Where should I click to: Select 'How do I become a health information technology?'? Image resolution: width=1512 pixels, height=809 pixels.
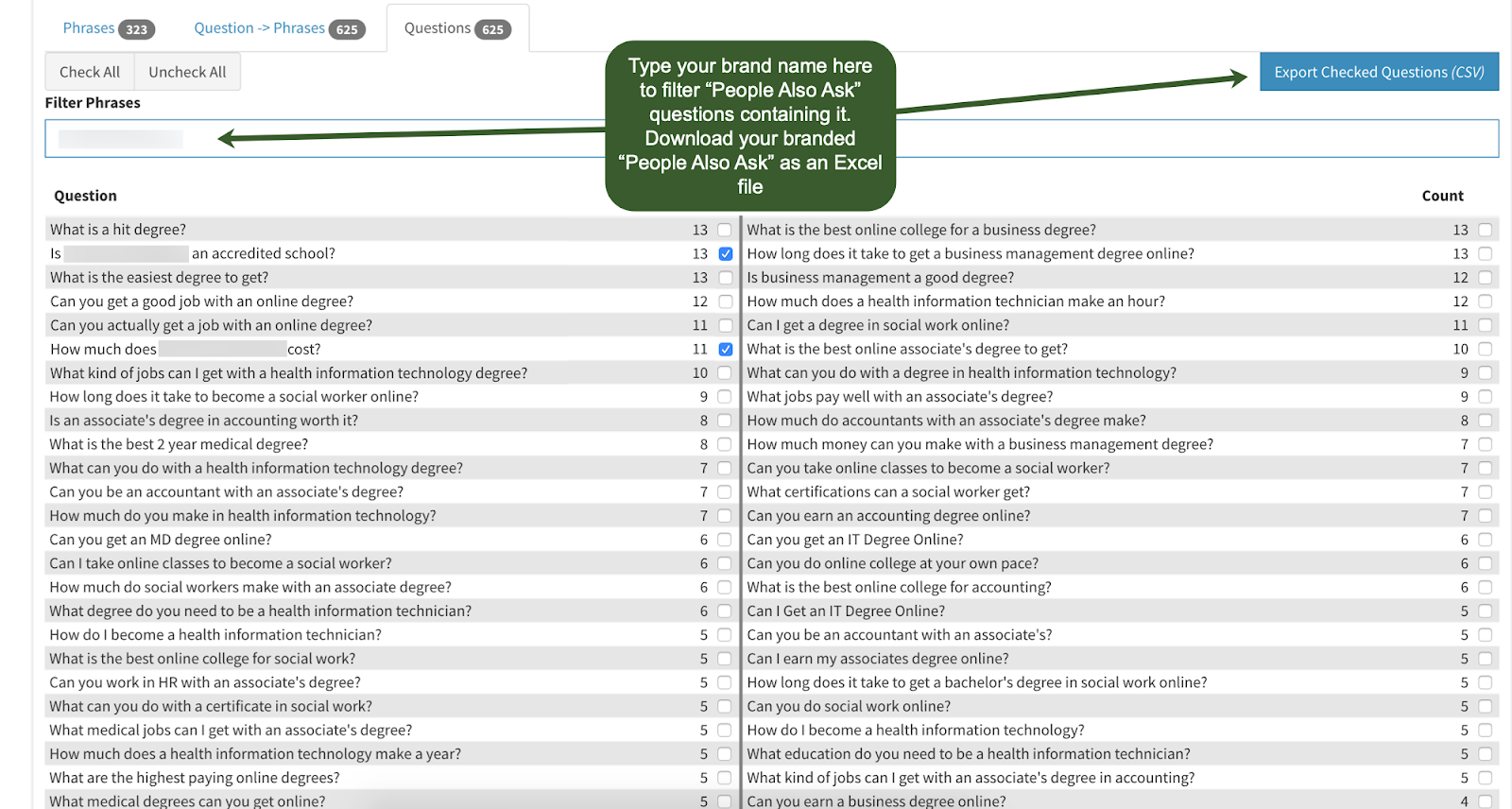tap(1485, 731)
